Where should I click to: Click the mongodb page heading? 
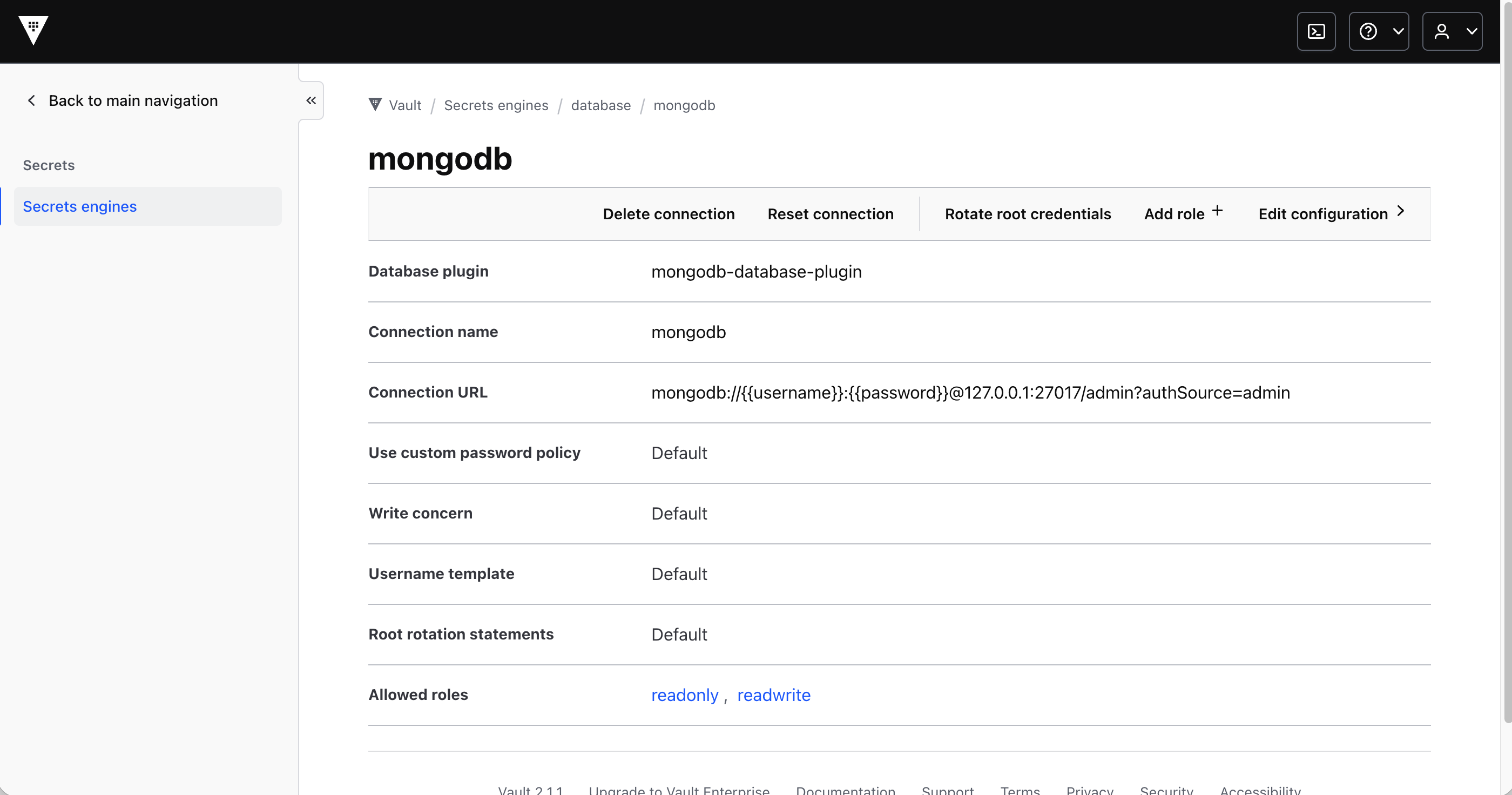pos(440,159)
